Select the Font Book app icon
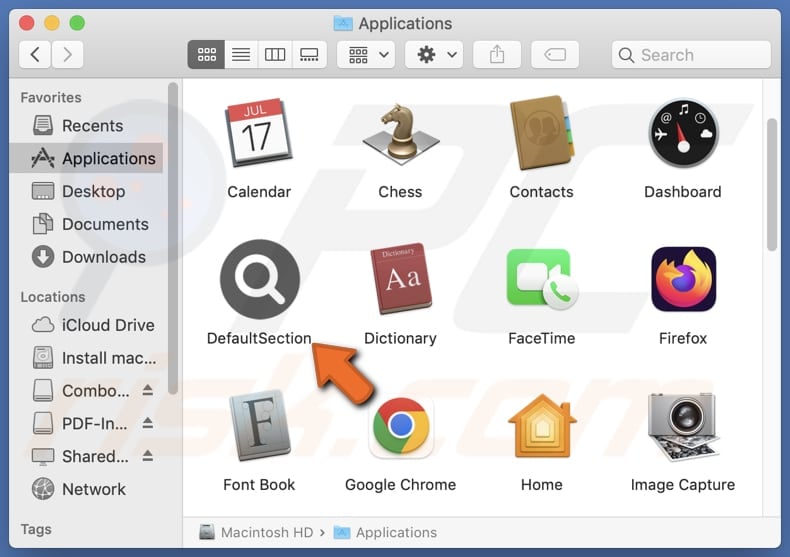Image resolution: width=790 pixels, height=557 pixels. point(259,426)
